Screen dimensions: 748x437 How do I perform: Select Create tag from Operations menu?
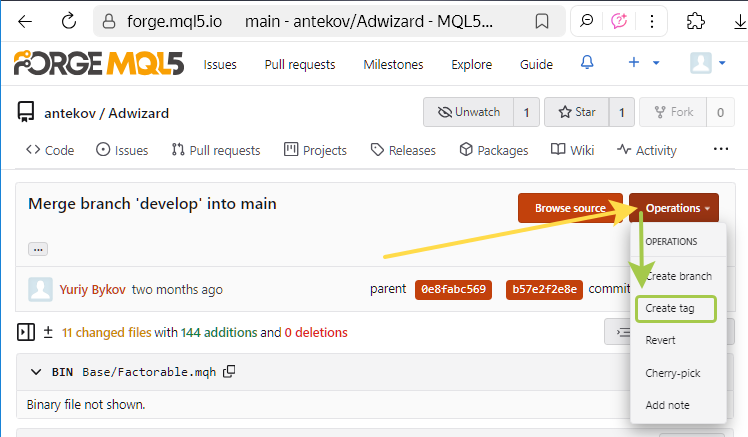[675, 308]
